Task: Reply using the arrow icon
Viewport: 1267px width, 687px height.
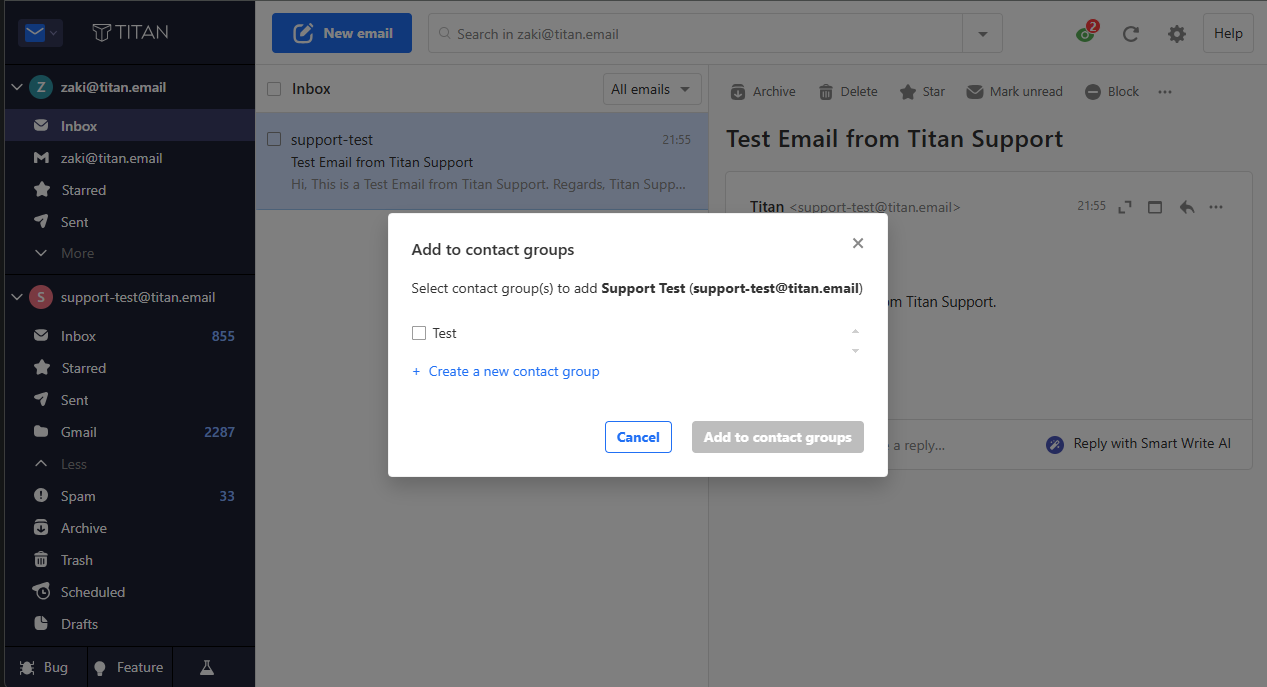Action: [1187, 207]
